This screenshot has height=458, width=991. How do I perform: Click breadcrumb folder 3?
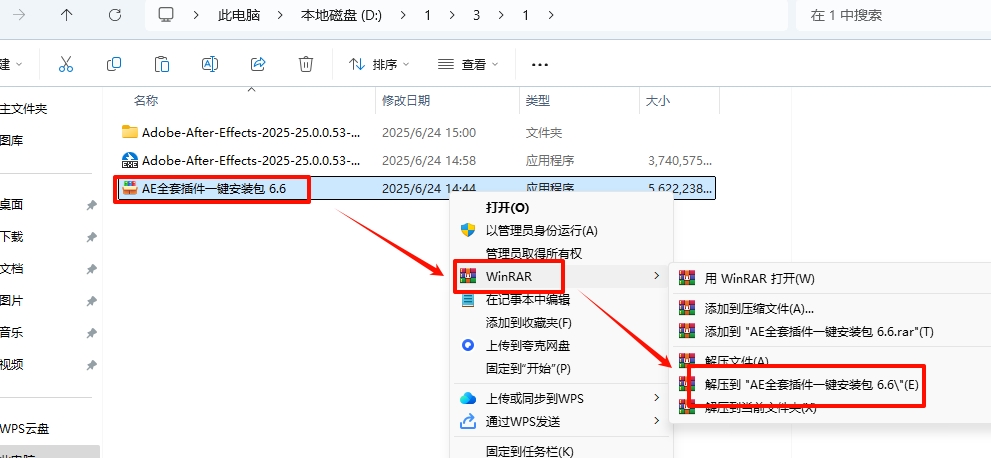(477, 15)
